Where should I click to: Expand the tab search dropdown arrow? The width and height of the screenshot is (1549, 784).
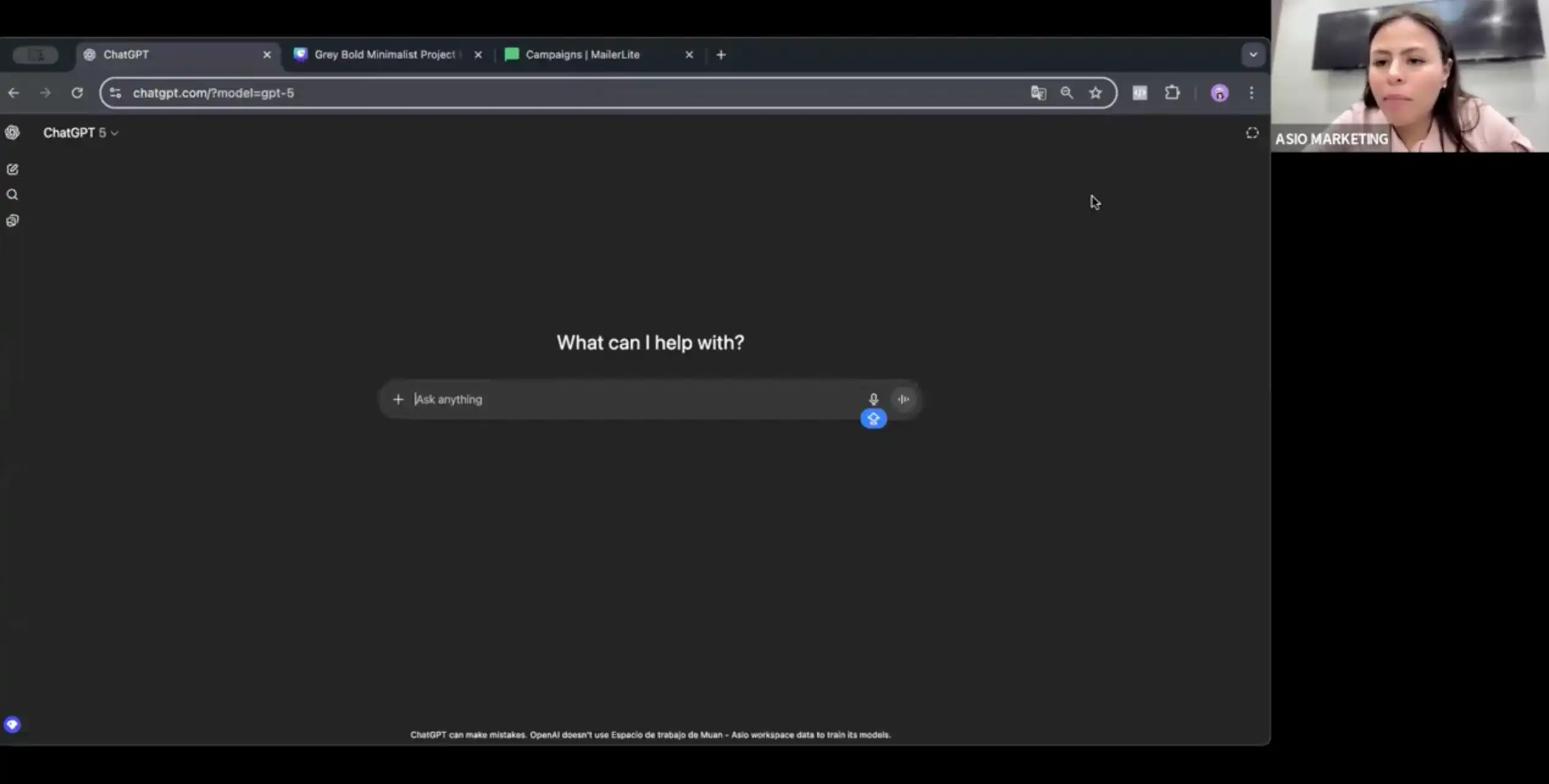1253,55
